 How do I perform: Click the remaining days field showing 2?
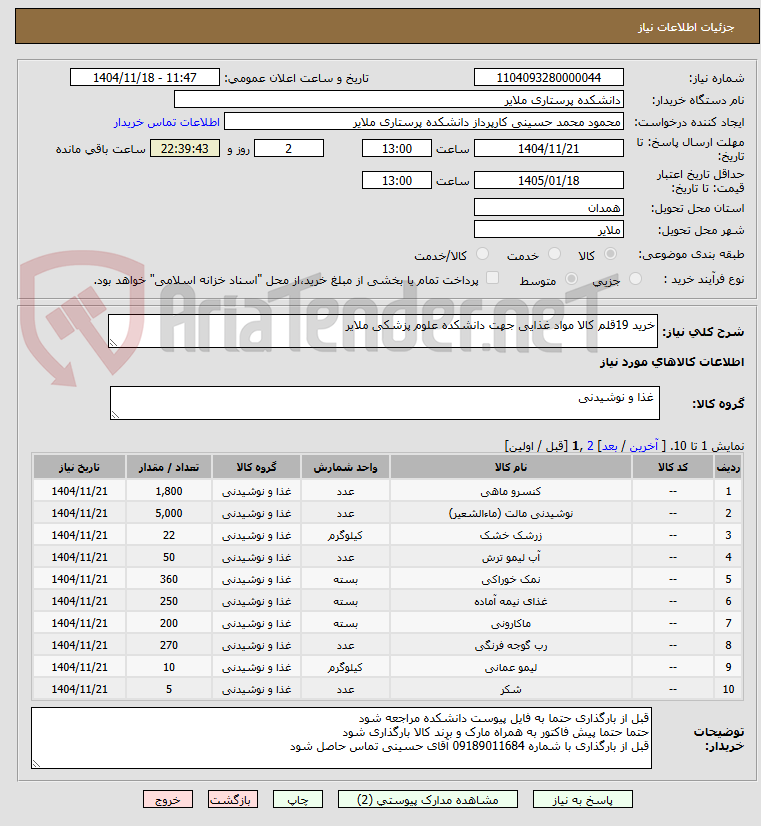pyautogui.click(x=289, y=149)
